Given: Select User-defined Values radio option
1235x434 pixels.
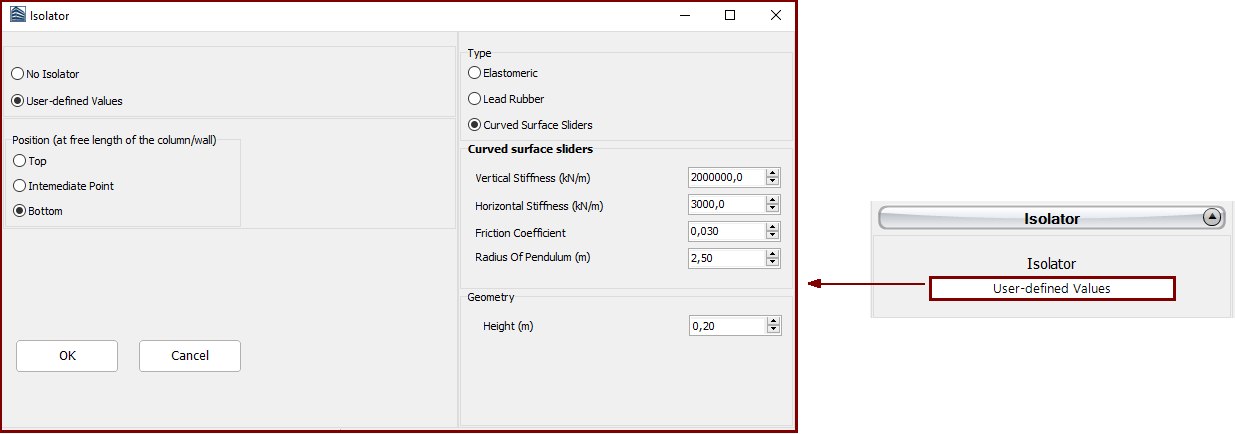Looking at the screenshot, I should click(x=18, y=101).
